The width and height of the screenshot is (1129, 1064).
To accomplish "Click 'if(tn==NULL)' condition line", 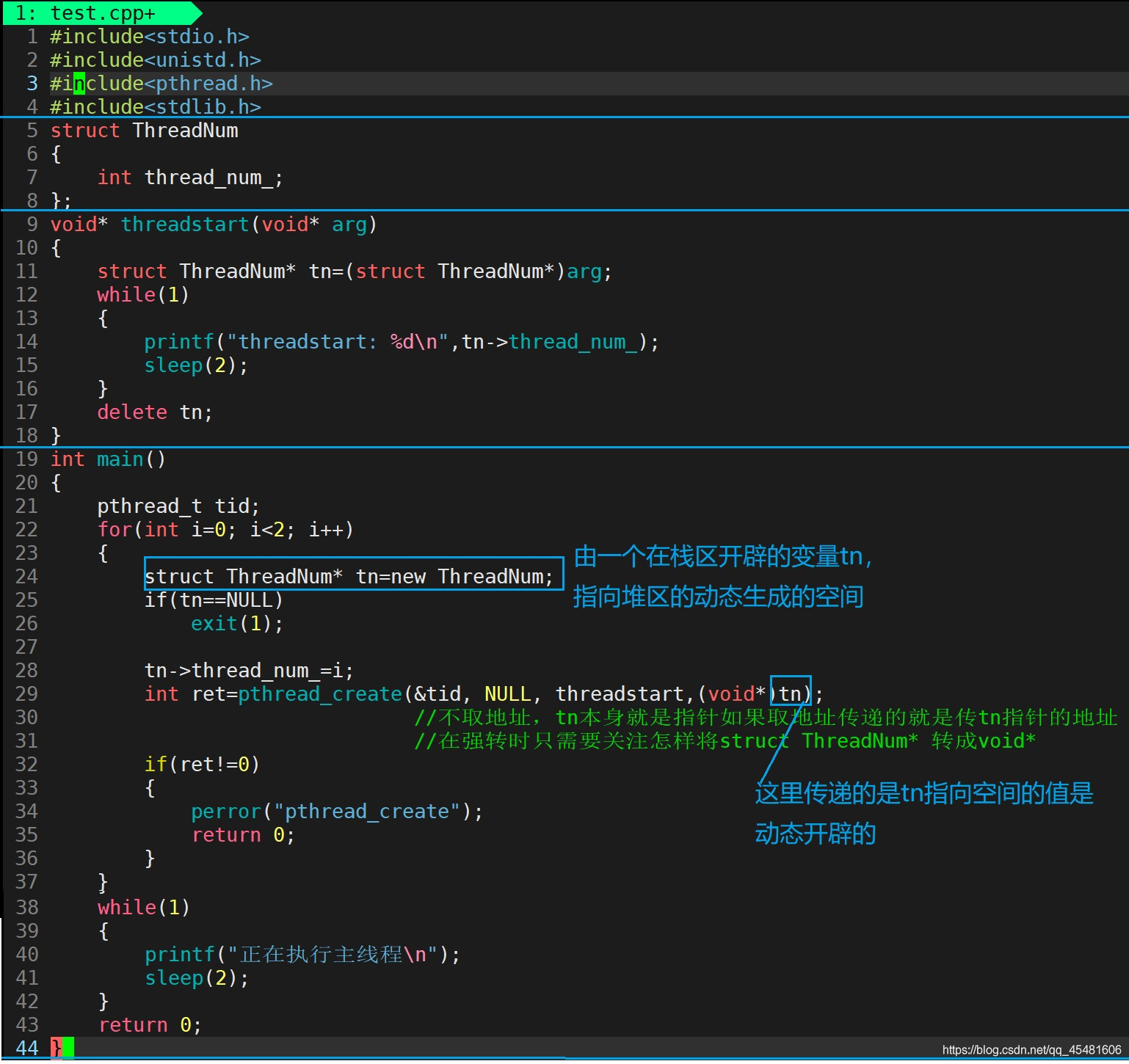I will pyautogui.click(x=214, y=600).
